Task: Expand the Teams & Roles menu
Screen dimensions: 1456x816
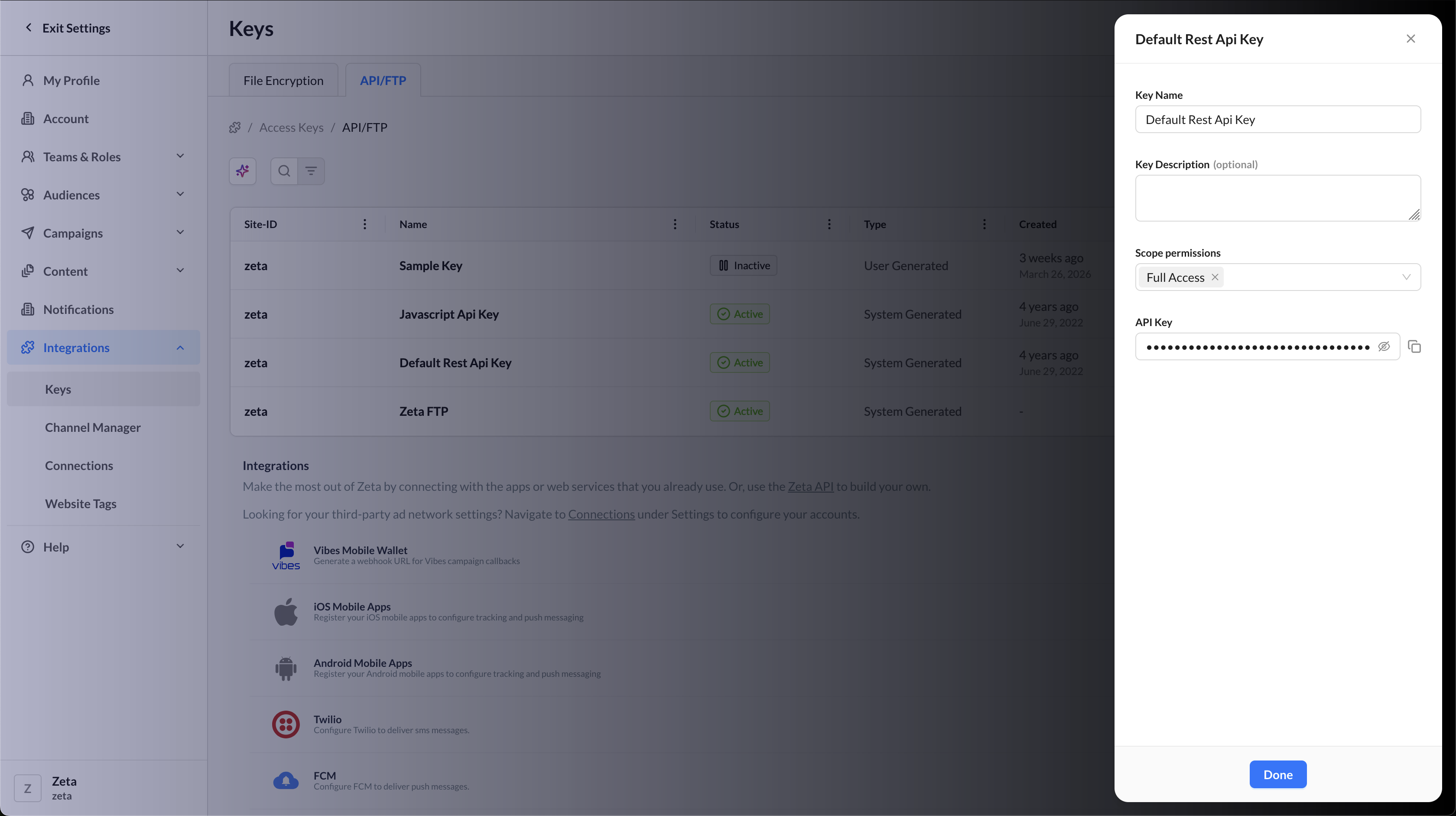Action: [180, 156]
